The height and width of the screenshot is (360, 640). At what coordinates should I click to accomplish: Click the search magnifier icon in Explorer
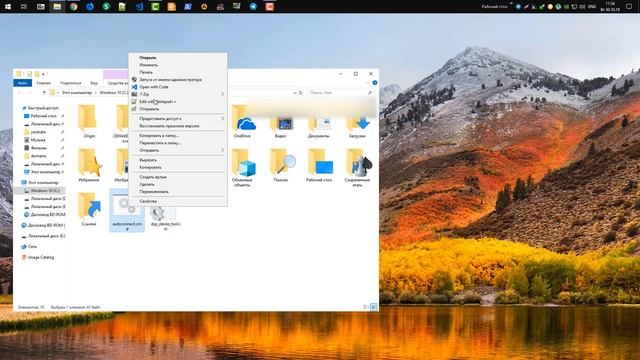coord(369,93)
